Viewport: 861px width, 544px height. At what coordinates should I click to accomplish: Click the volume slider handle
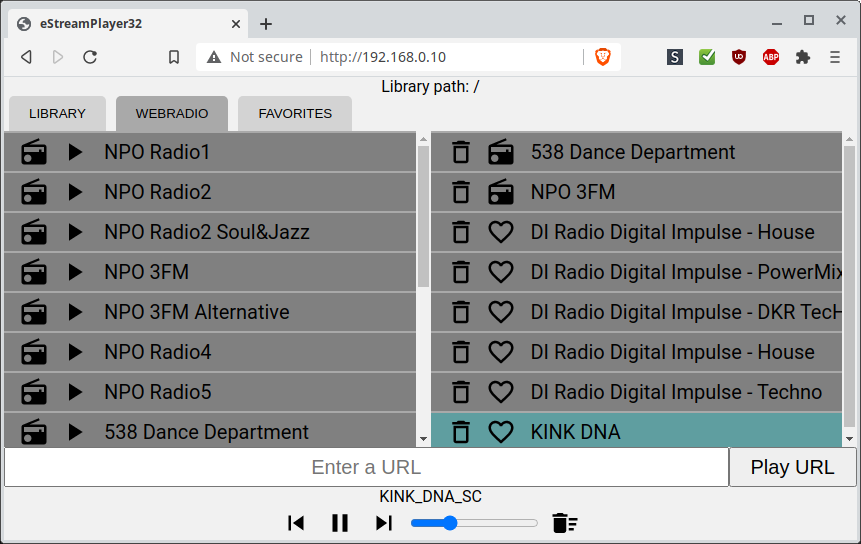click(450, 523)
